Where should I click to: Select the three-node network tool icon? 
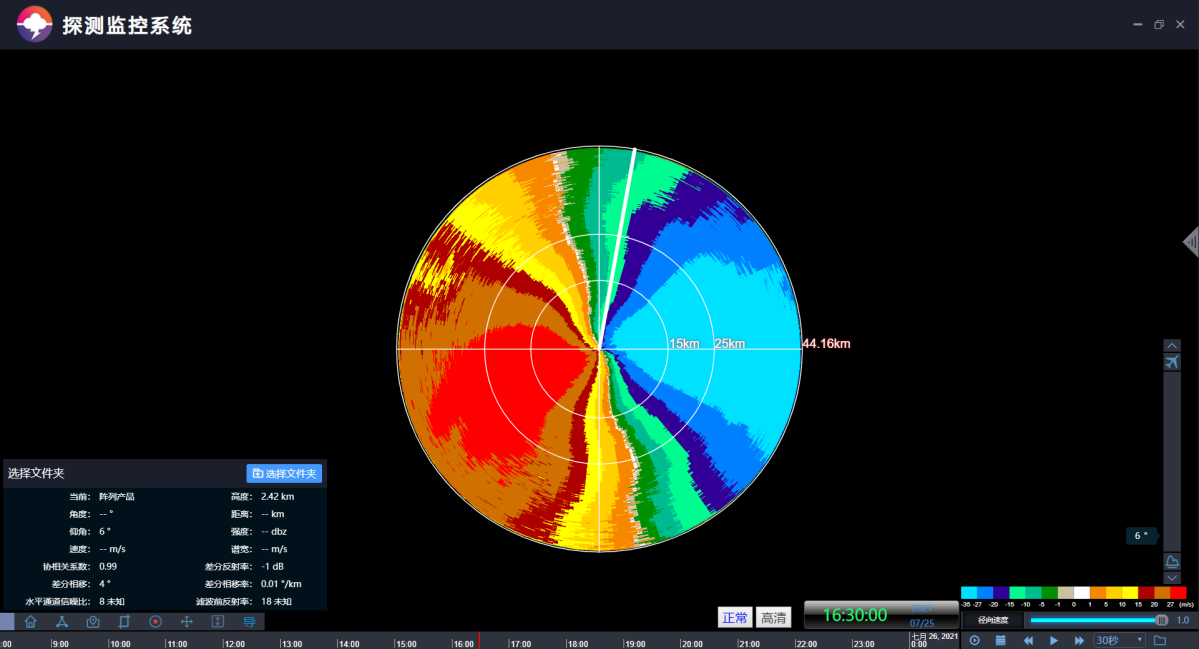point(61,621)
